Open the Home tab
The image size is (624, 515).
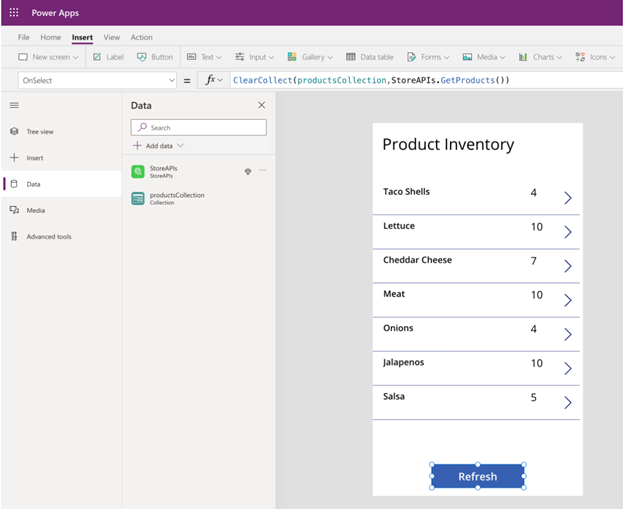click(x=51, y=37)
